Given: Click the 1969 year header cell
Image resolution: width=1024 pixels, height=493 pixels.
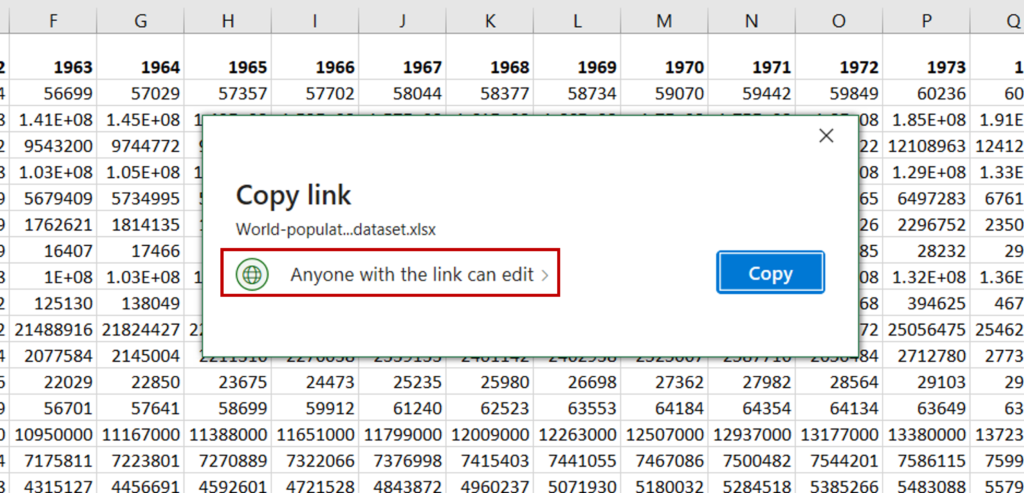Looking at the screenshot, I should (577, 57).
